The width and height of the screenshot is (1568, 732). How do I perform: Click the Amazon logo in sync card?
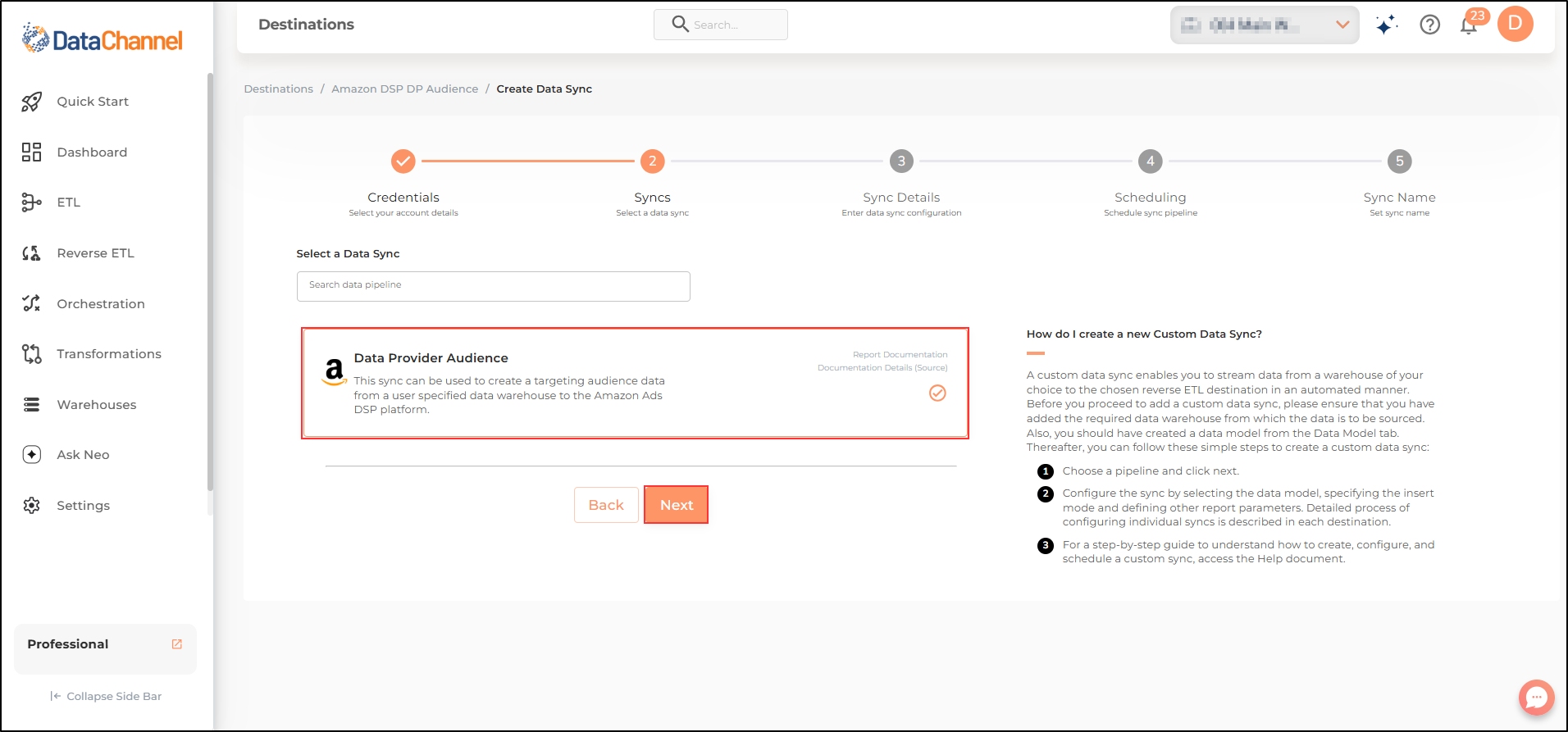pos(334,371)
